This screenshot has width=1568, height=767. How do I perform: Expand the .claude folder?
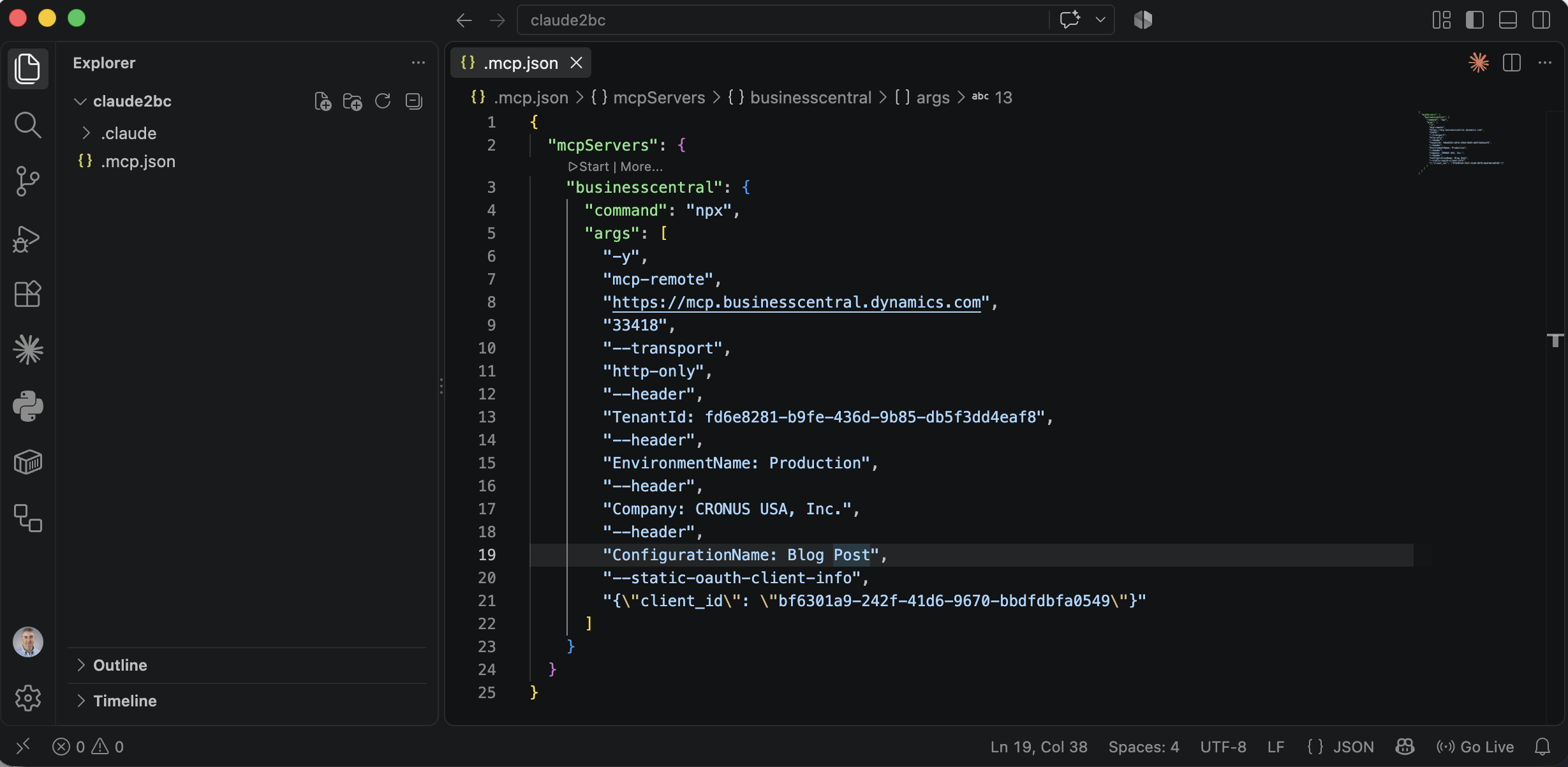pos(86,133)
